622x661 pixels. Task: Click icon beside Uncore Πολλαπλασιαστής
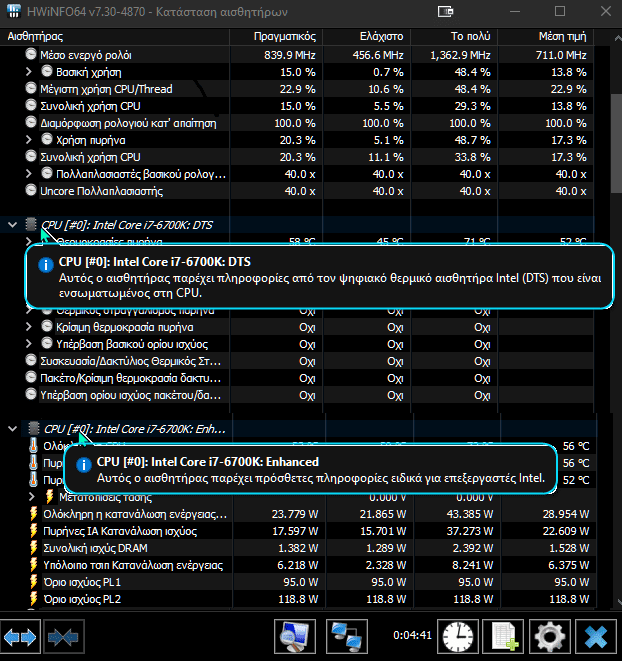pyautogui.click(x=31, y=190)
